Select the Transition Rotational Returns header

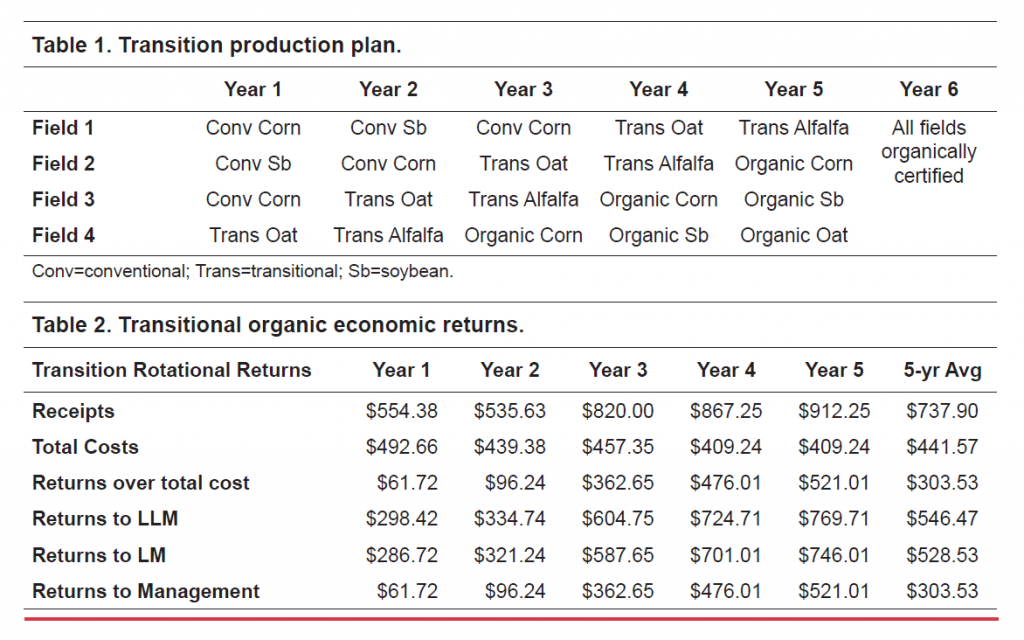point(171,370)
